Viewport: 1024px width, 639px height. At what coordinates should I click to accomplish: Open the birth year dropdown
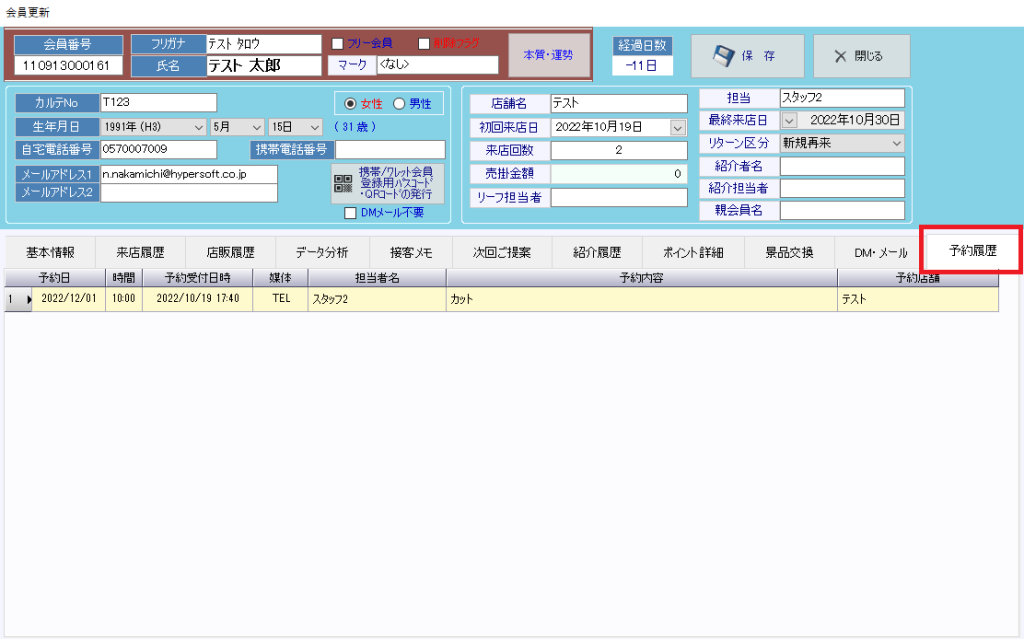pyautogui.click(x=198, y=127)
